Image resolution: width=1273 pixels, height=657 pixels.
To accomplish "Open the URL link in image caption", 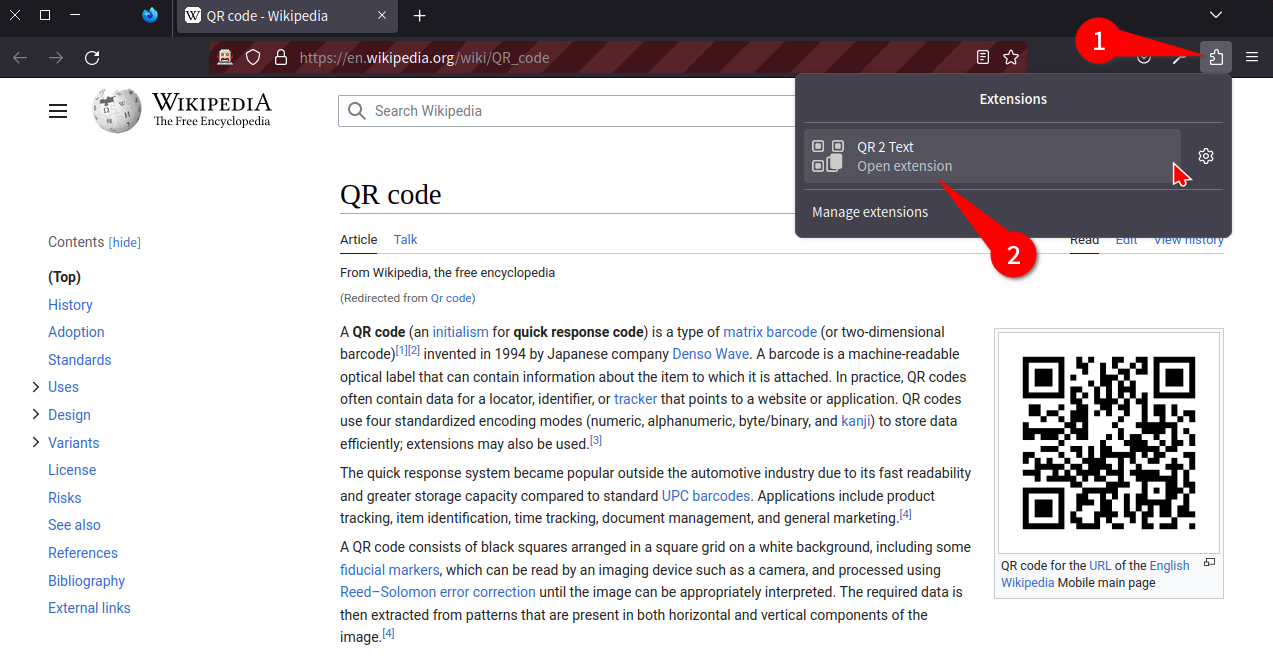I will 1100,566.
